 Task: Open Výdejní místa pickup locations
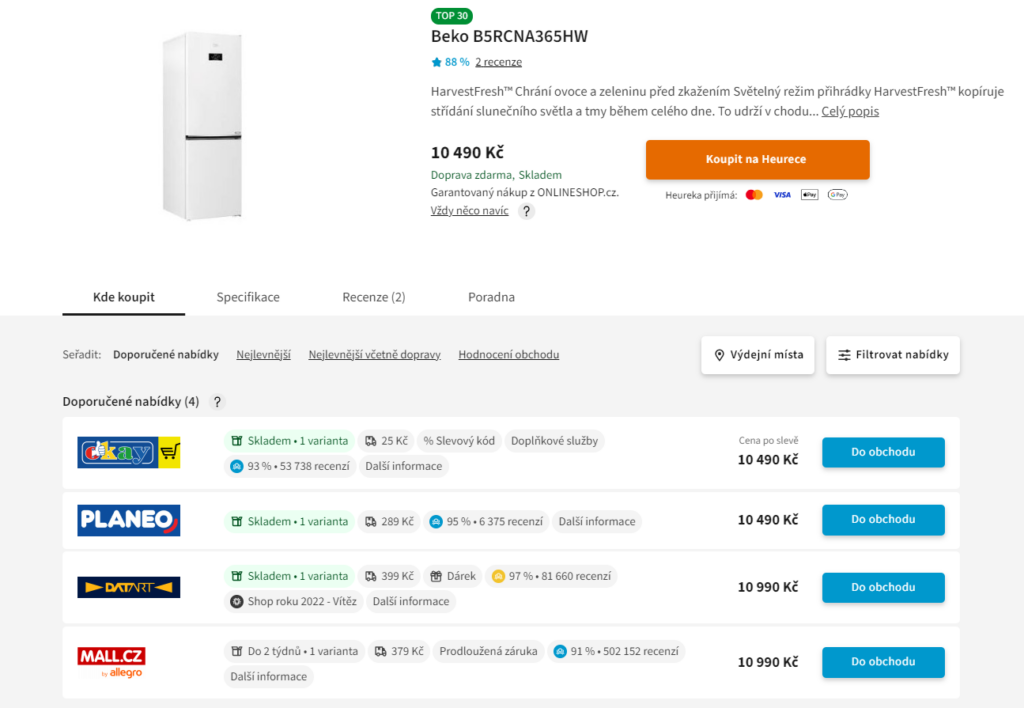(758, 355)
